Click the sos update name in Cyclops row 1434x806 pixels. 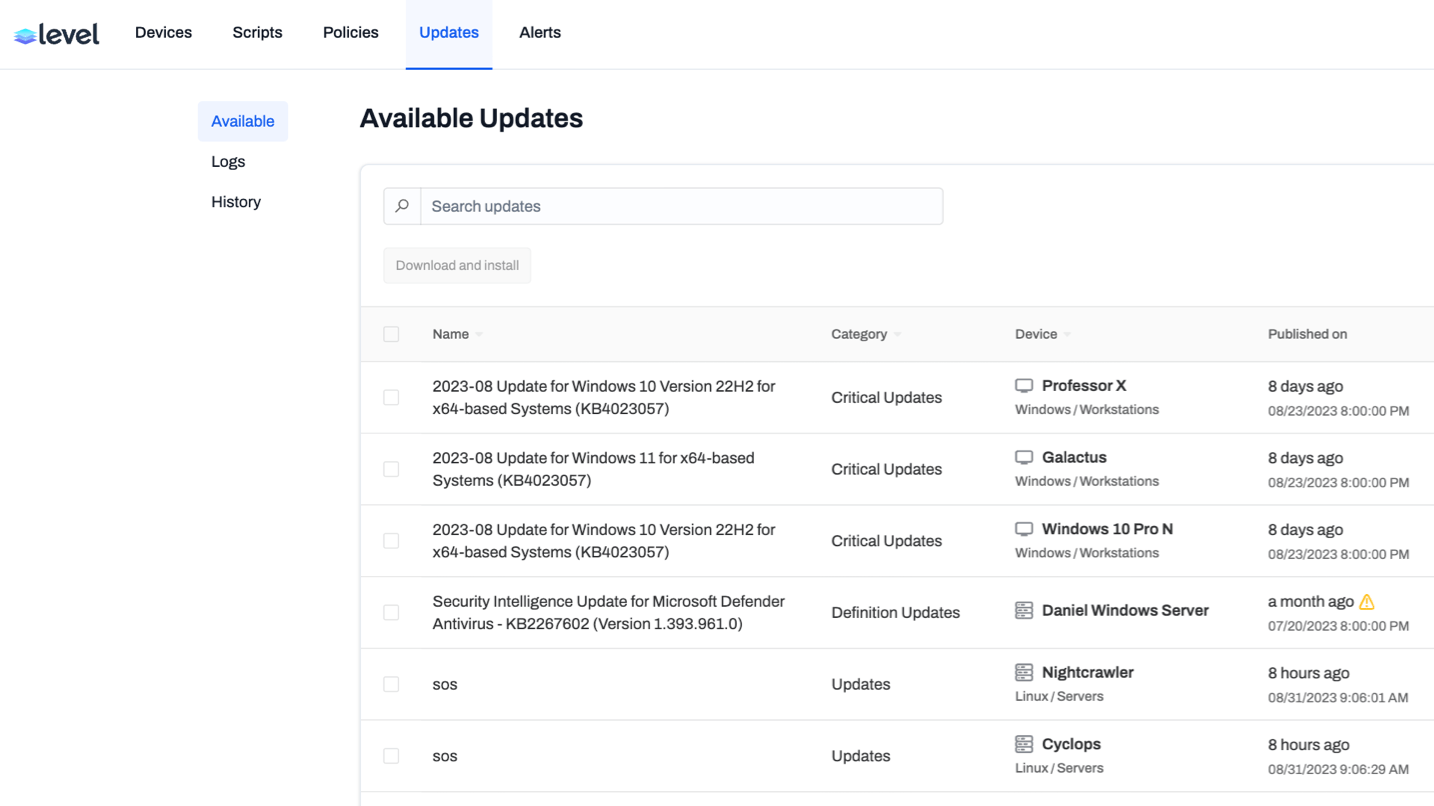point(445,757)
